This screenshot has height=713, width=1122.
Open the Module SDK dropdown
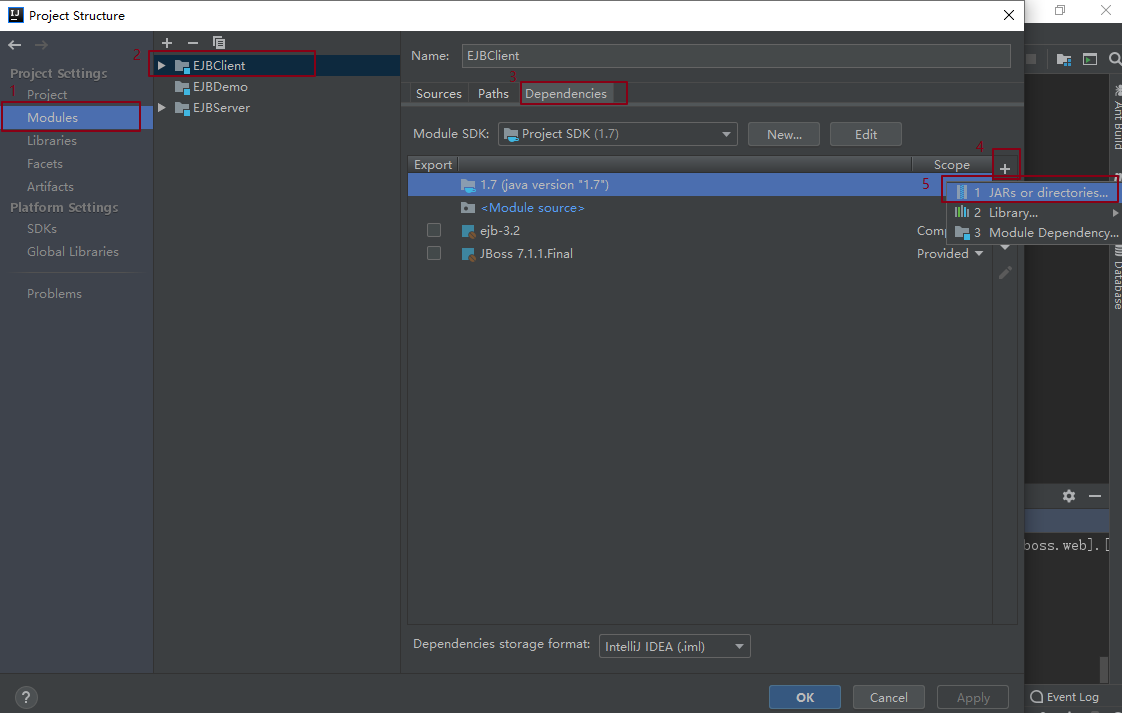(x=618, y=134)
